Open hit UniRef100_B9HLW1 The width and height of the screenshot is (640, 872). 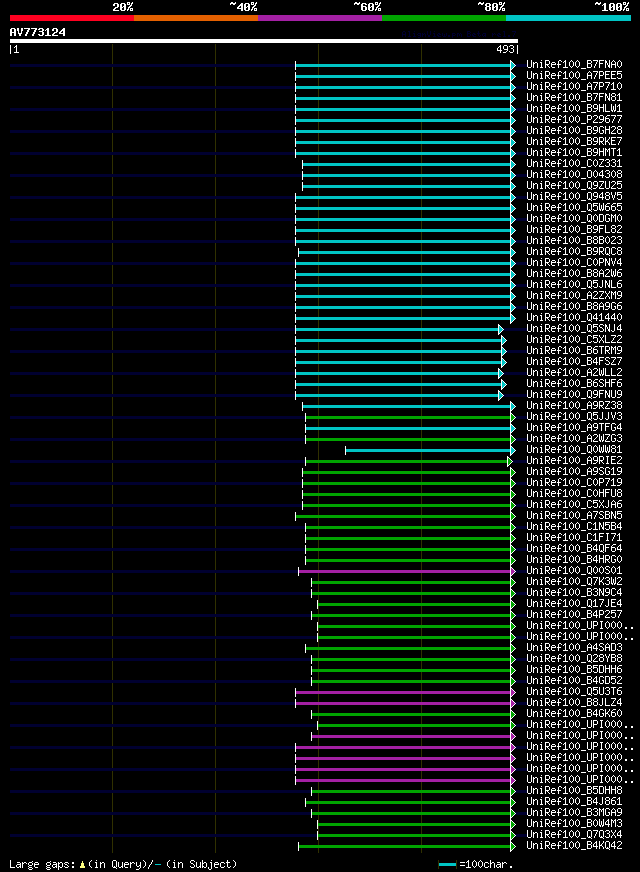tap(574, 108)
